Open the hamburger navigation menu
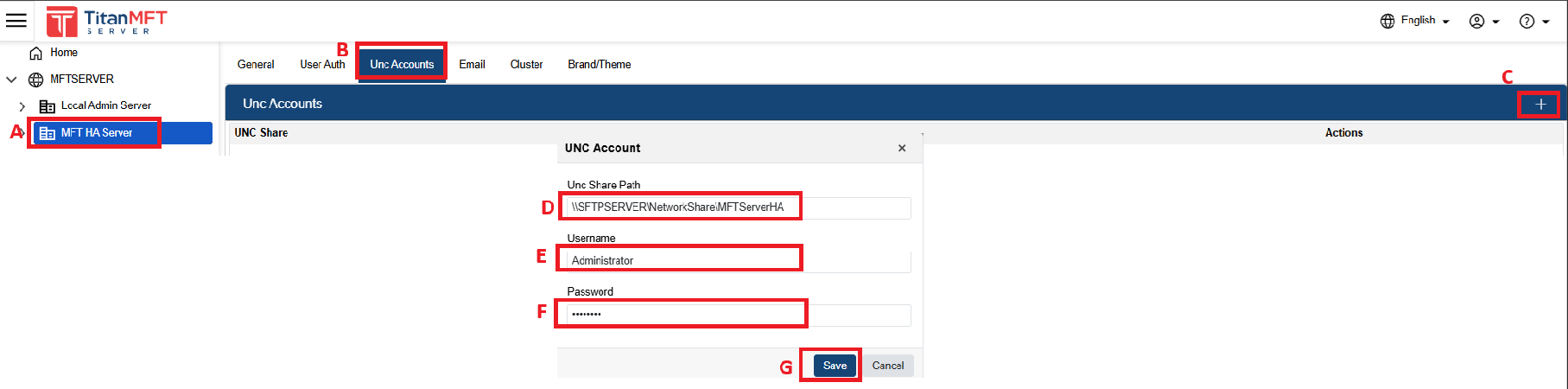 coord(16,20)
